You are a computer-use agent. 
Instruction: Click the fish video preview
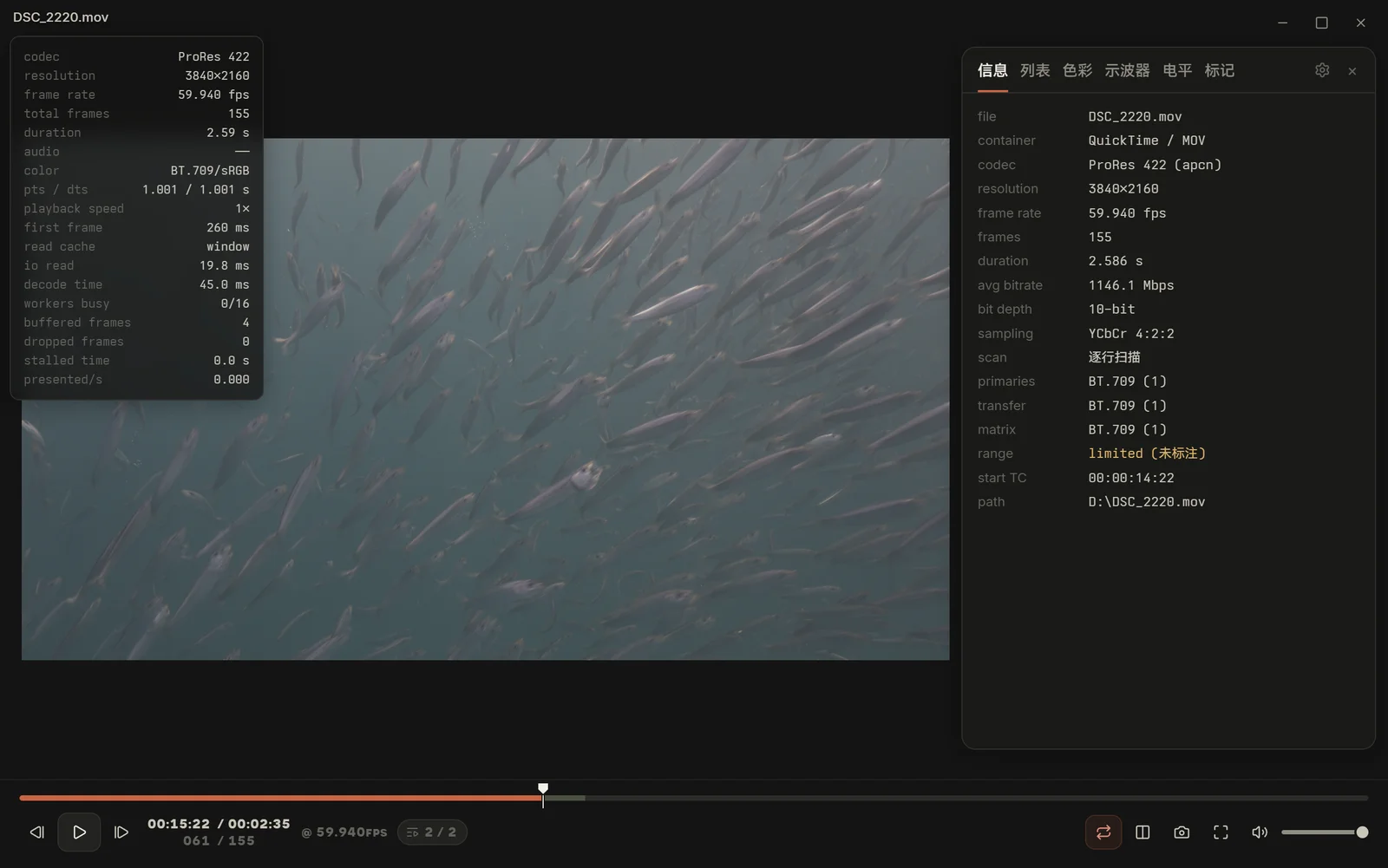click(486, 399)
